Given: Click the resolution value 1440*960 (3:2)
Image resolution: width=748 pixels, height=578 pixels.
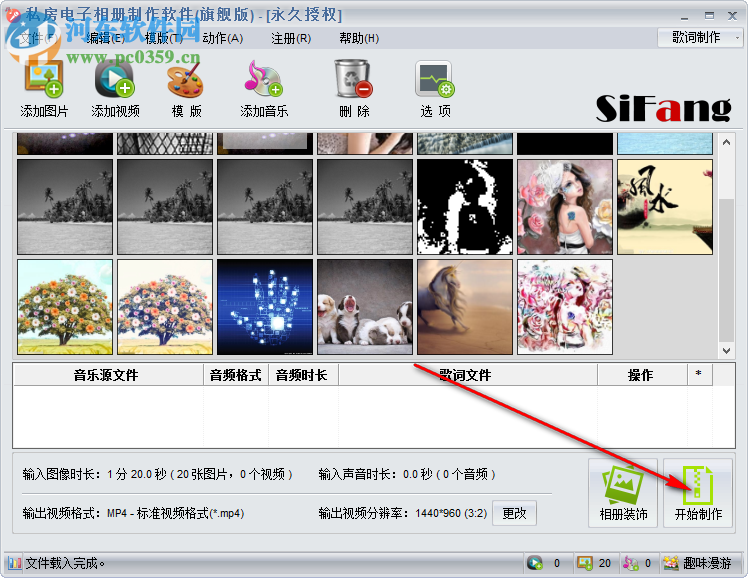Looking at the screenshot, I should (451, 514).
